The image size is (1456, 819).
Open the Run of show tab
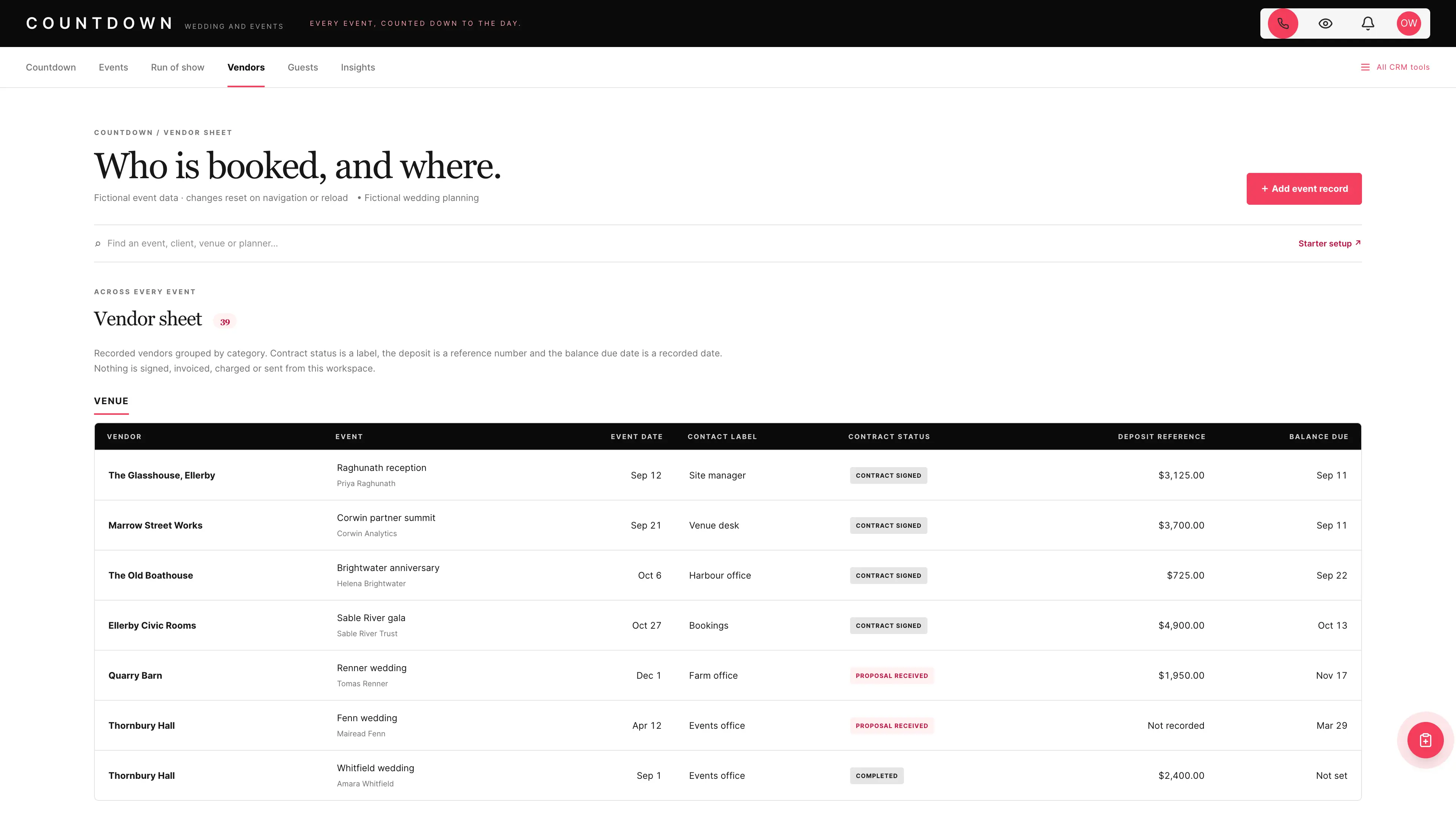(x=177, y=67)
